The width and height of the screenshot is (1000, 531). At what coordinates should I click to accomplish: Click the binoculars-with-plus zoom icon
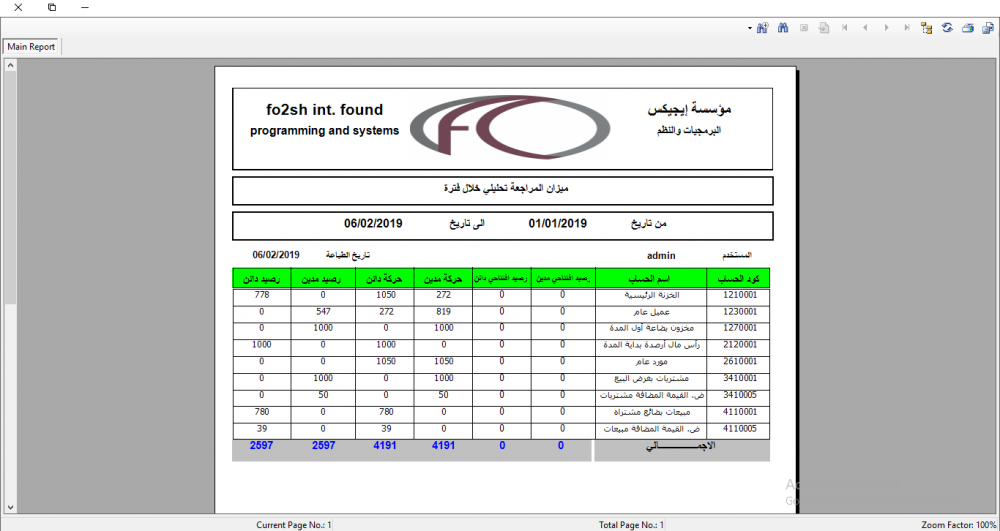[x=762, y=28]
